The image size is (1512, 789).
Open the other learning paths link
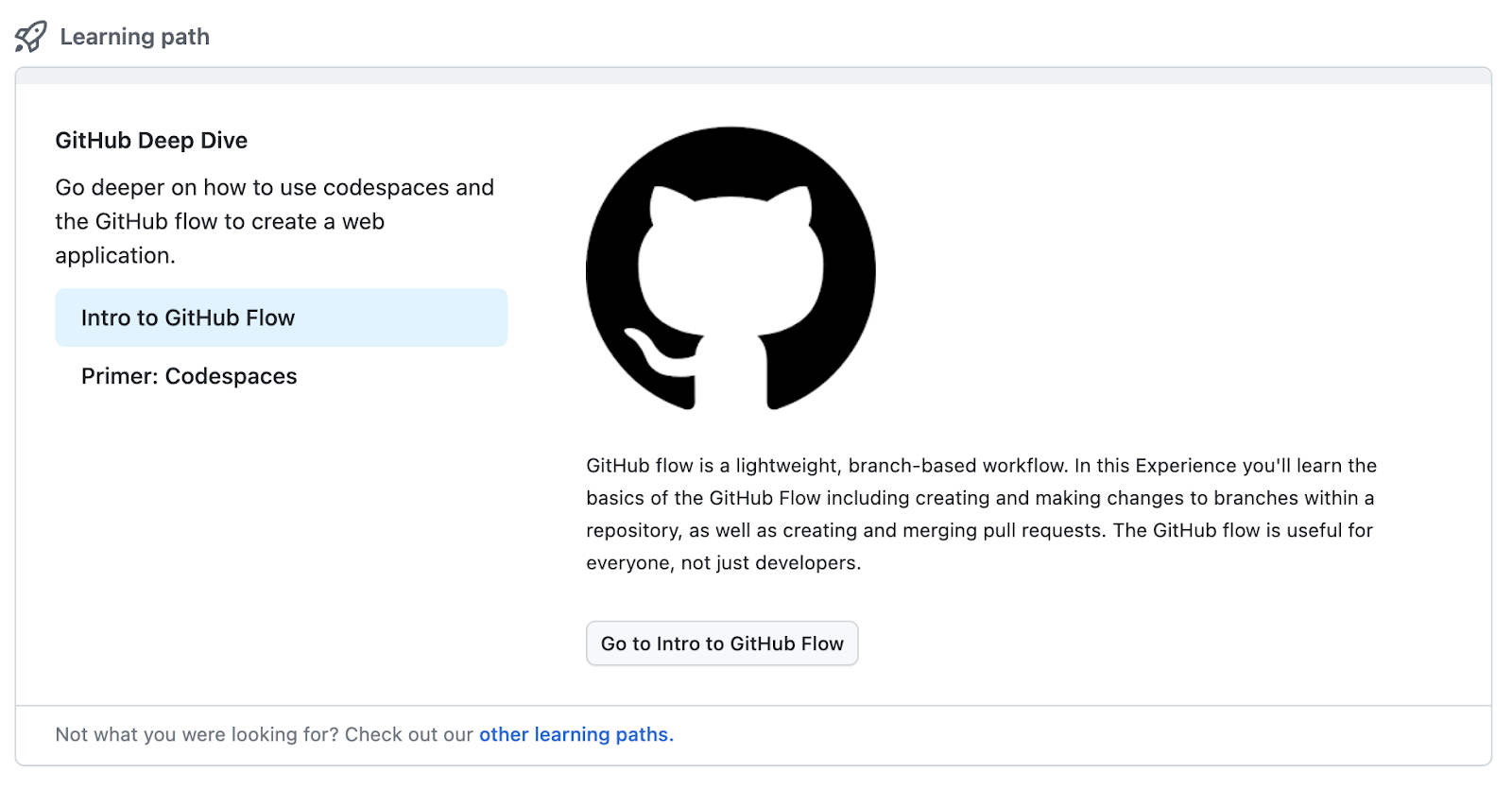(576, 734)
